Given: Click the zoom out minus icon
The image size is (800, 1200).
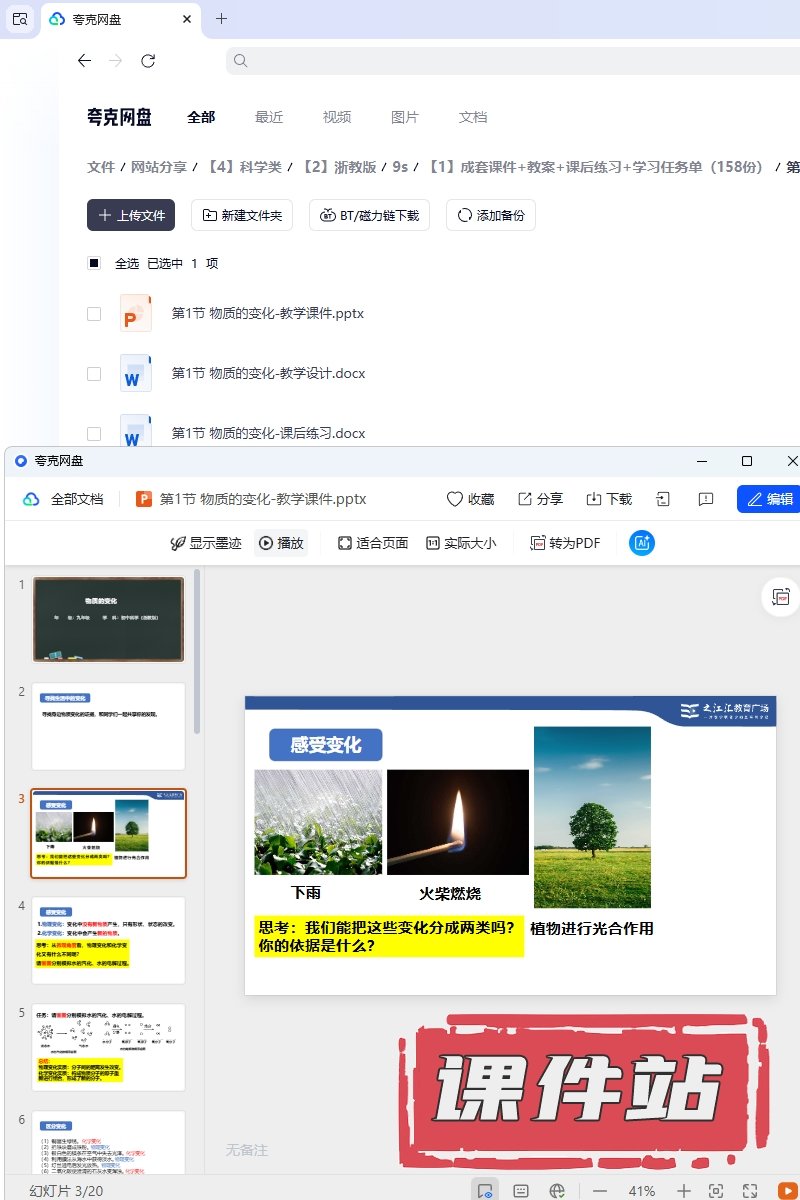Looking at the screenshot, I should coord(600,1191).
